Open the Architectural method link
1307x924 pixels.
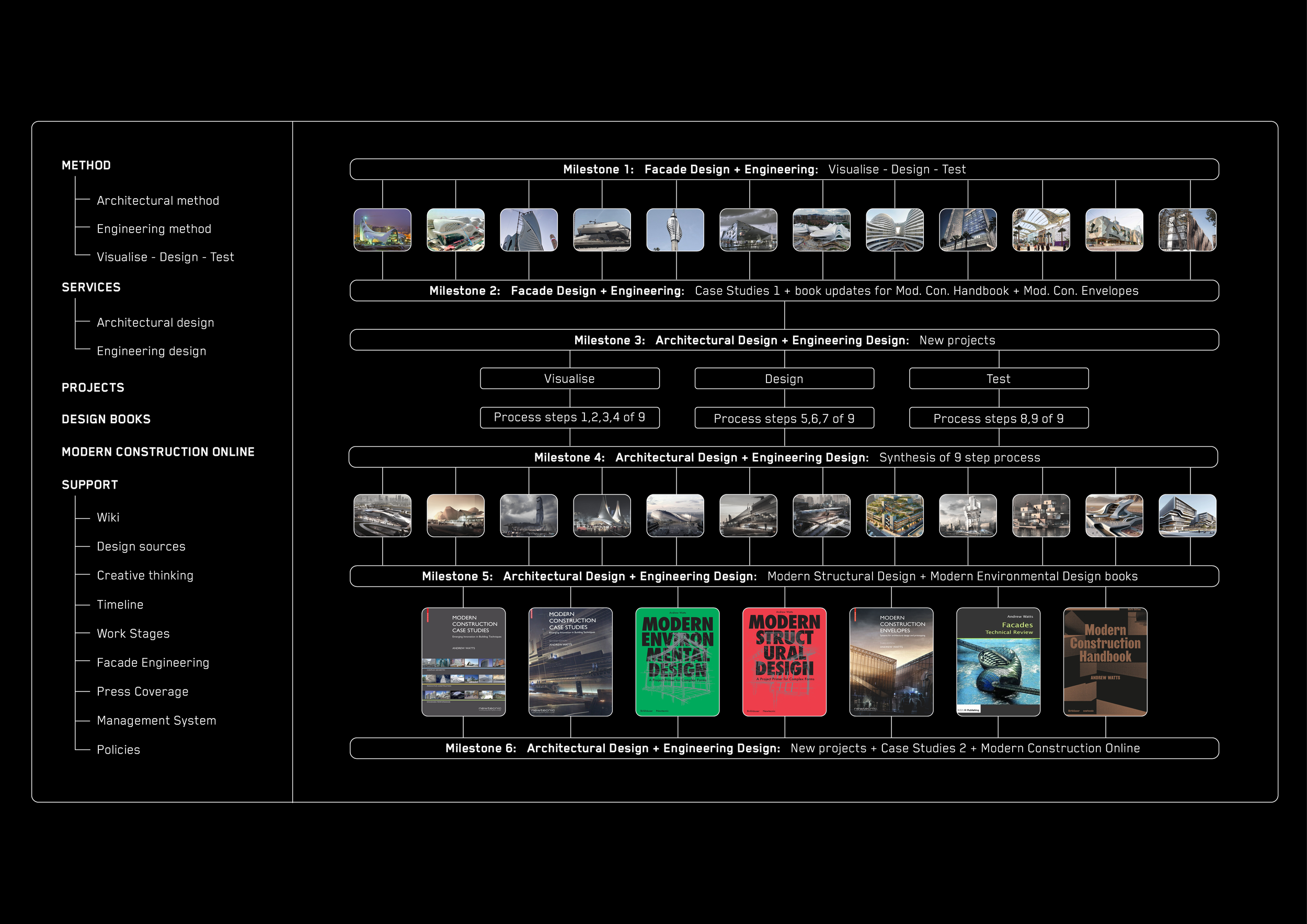point(158,200)
